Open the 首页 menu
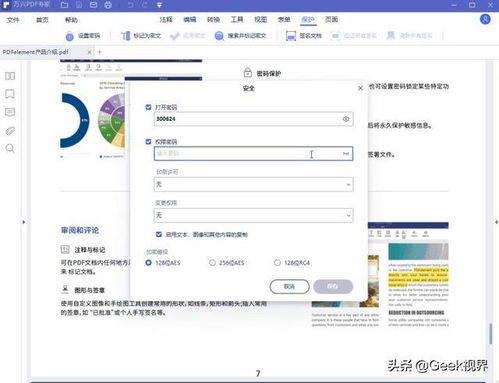Image resolution: width=499 pixels, height=383 pixels. point(42,20)
